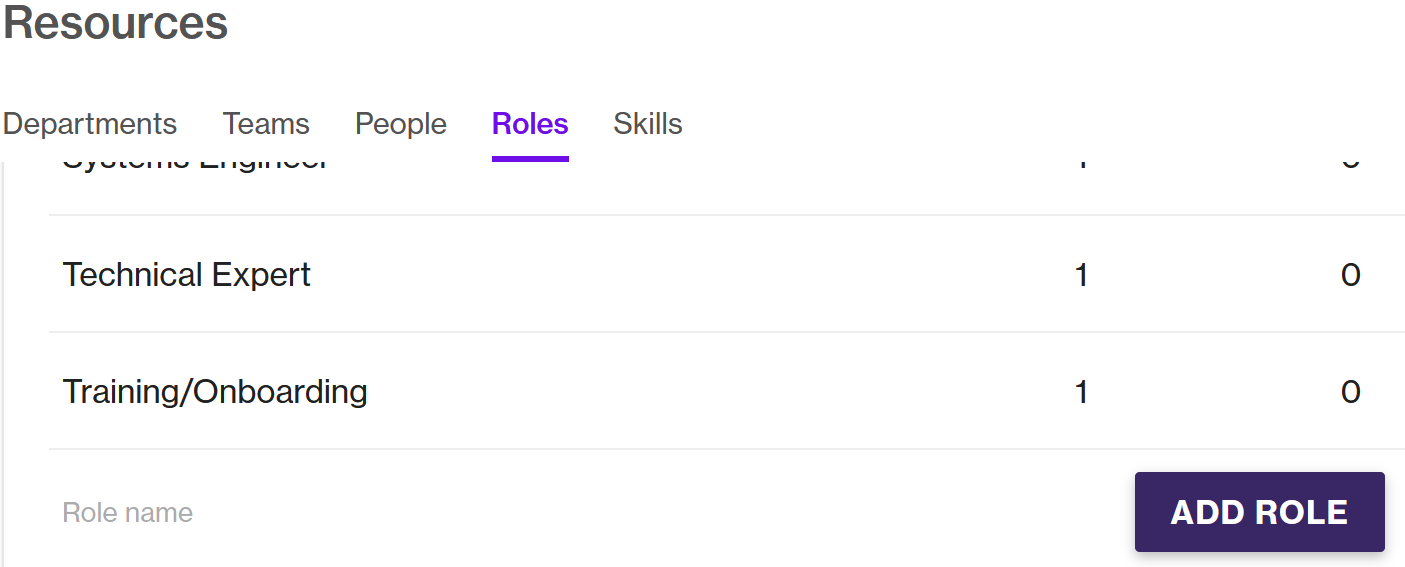This screenshot has width=1405, height=567.
Task: Select the Training/Onboarding row's empty middle area
Action: tap(715, 392)
